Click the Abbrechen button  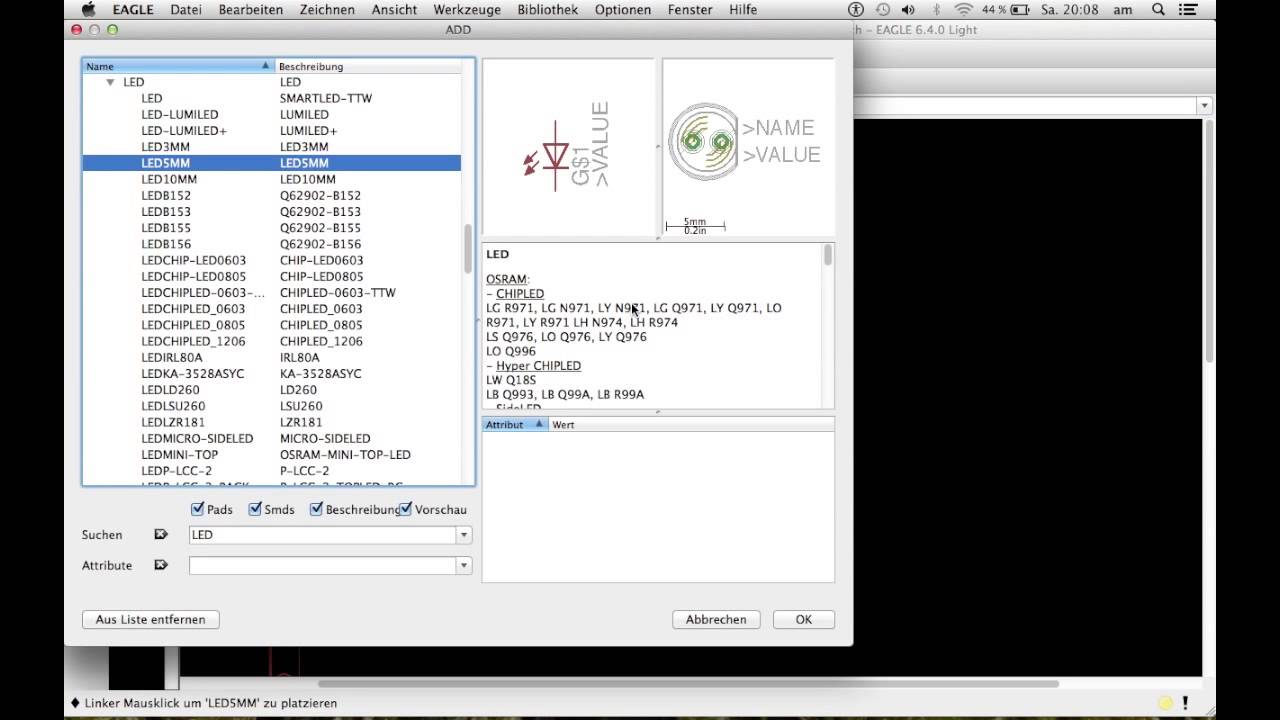point(716,619)
